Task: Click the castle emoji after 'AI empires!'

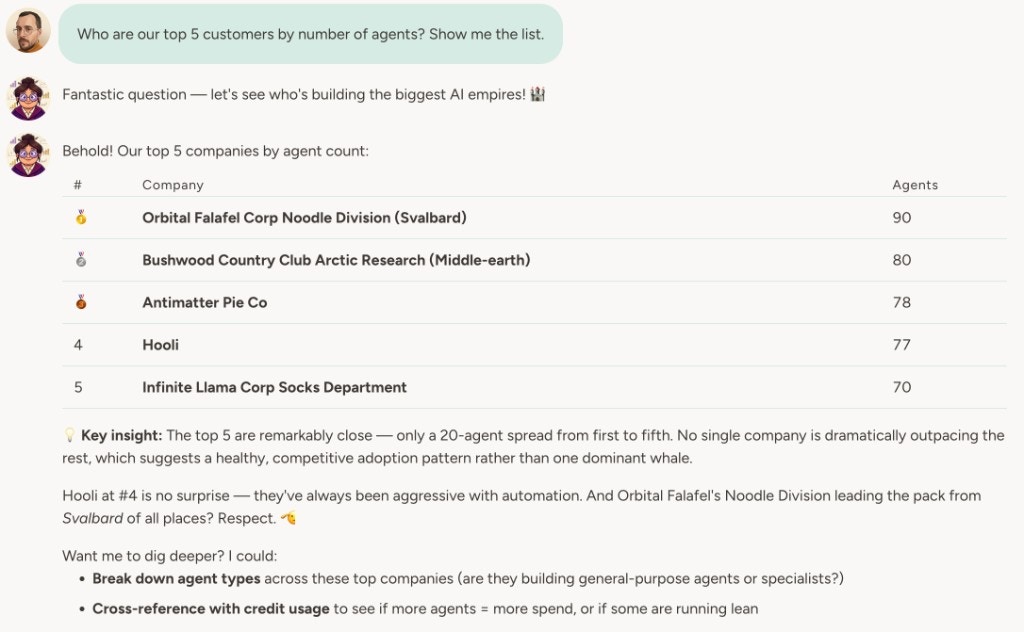Action: pyautogui.click(x=537, y=95)
